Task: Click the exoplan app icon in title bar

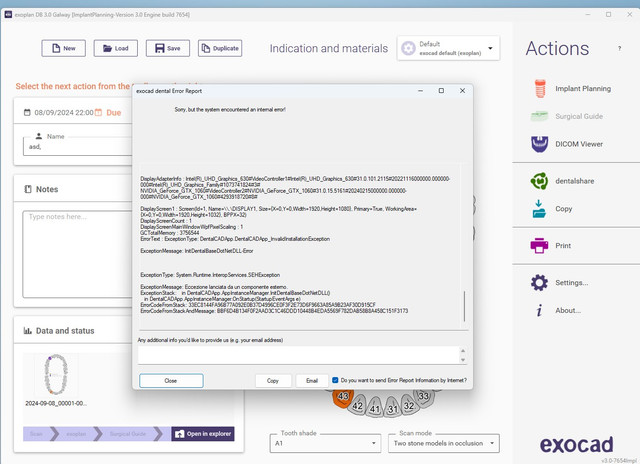Action: 8,14
